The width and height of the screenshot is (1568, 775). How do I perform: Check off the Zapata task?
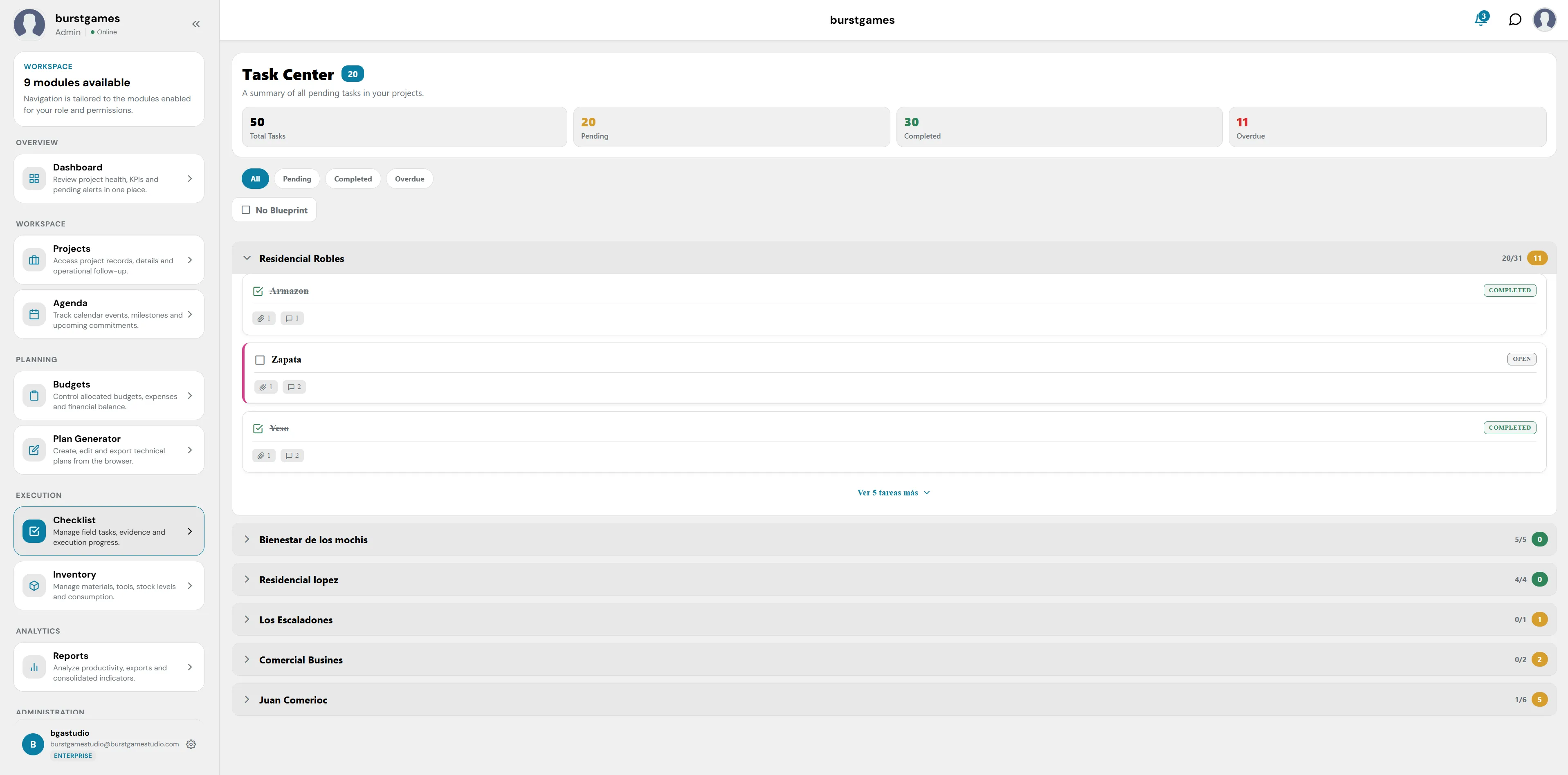(260, 360)
